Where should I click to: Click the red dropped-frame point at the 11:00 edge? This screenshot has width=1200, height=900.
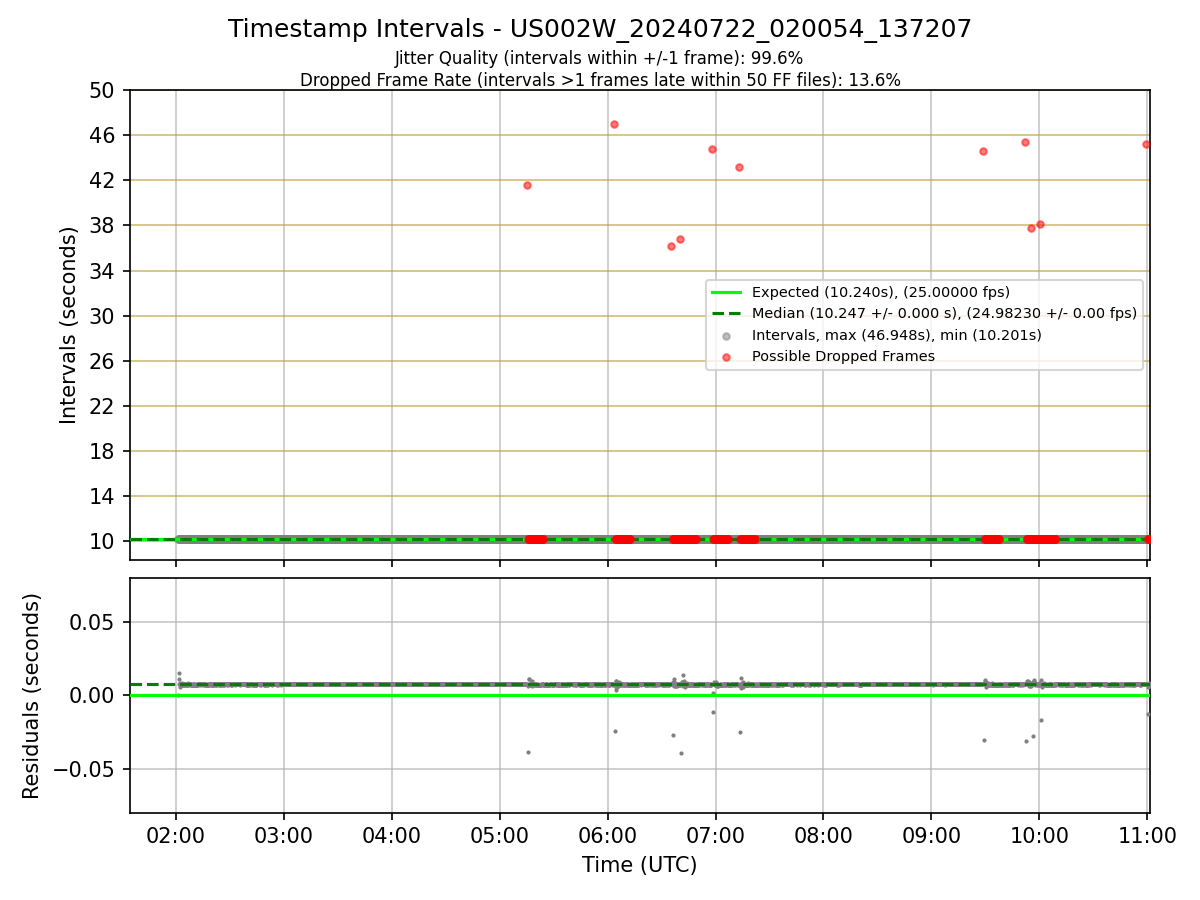(1146, 144)
